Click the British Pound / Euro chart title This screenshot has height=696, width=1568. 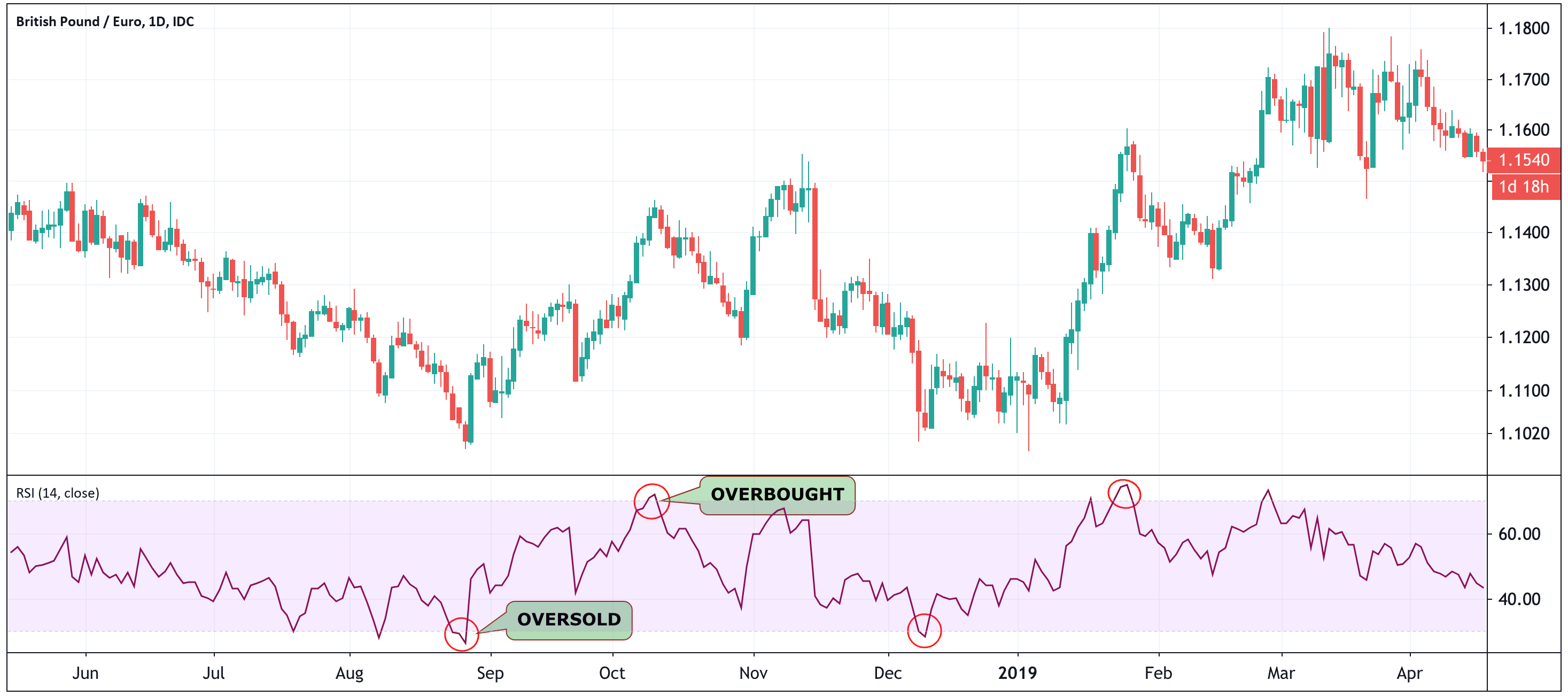coord(105,21)
